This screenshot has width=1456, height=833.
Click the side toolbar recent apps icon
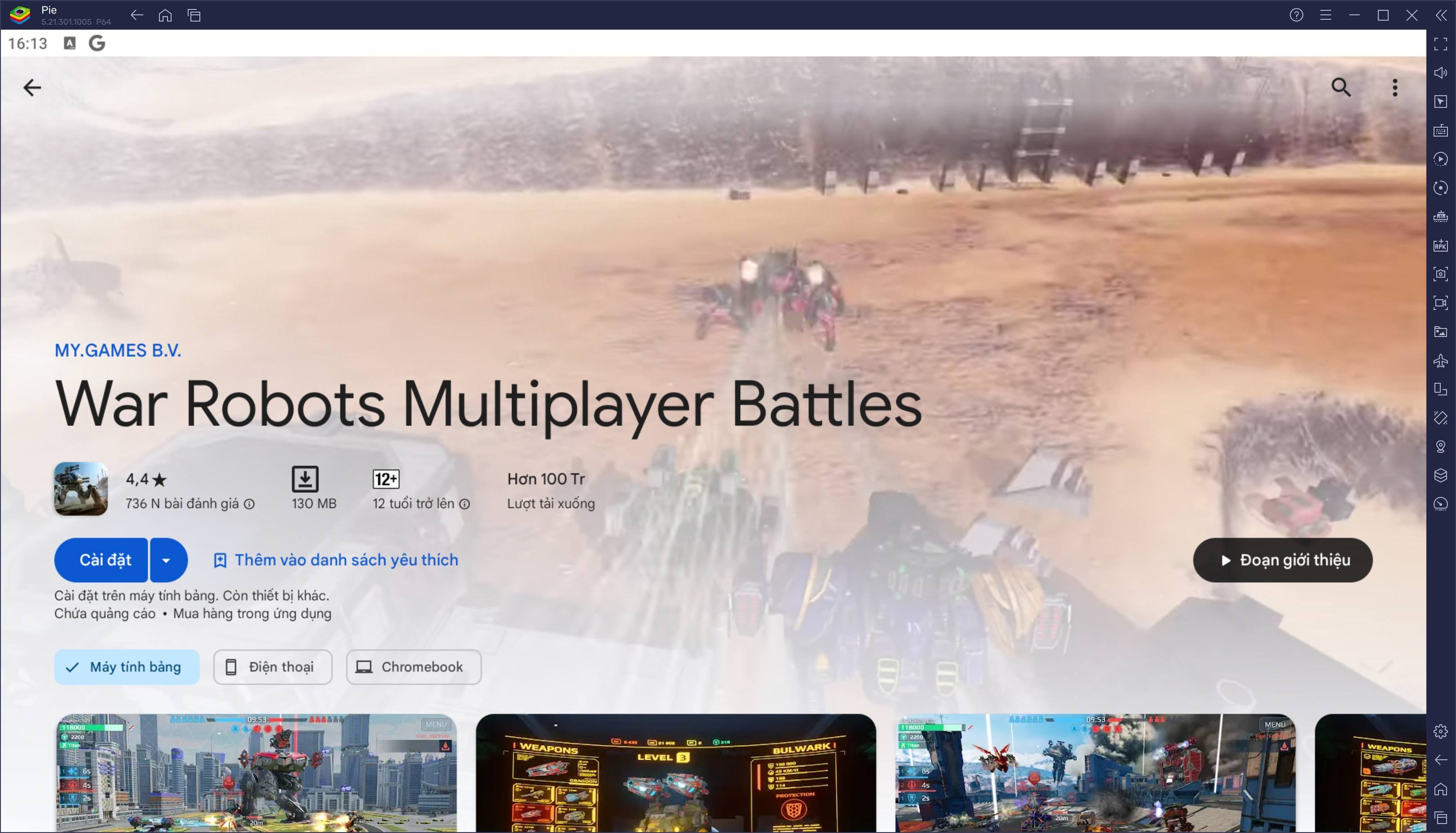tap(1441, 818)
